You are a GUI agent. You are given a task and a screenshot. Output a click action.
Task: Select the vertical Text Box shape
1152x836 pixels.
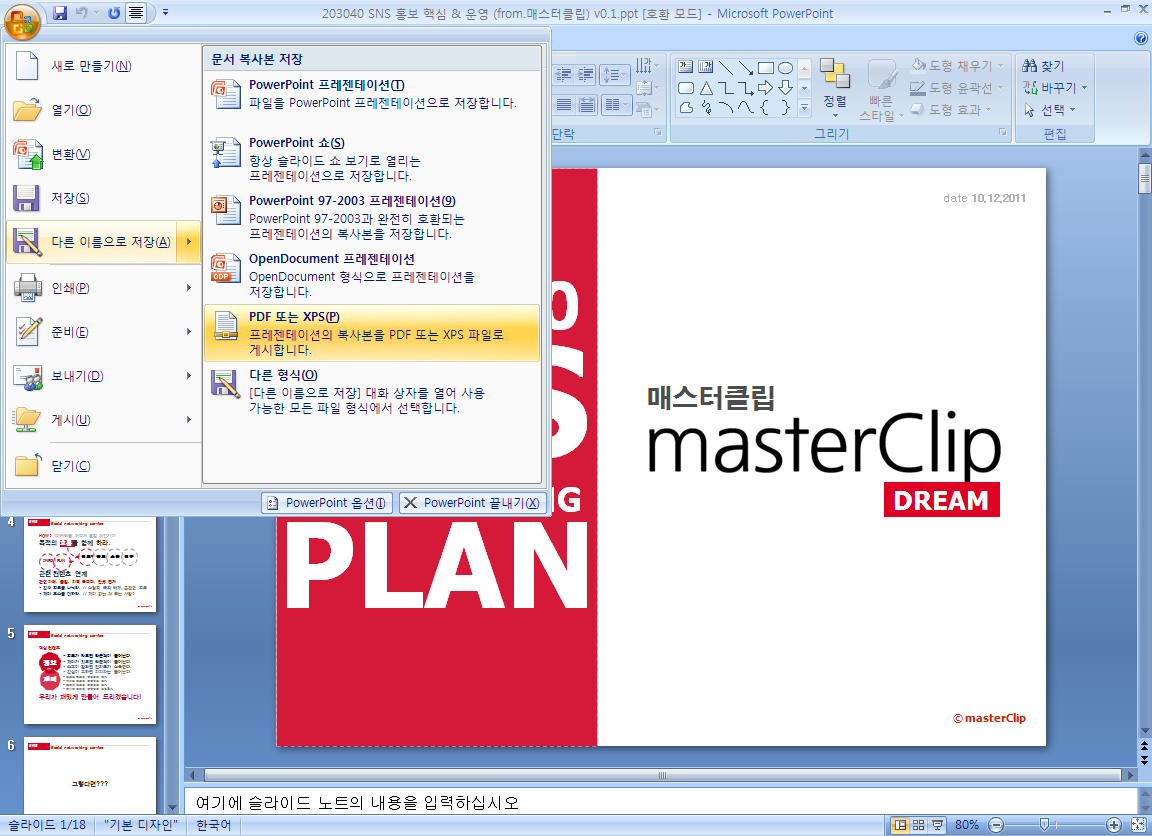pyautogui.click(x=705, y=68)
